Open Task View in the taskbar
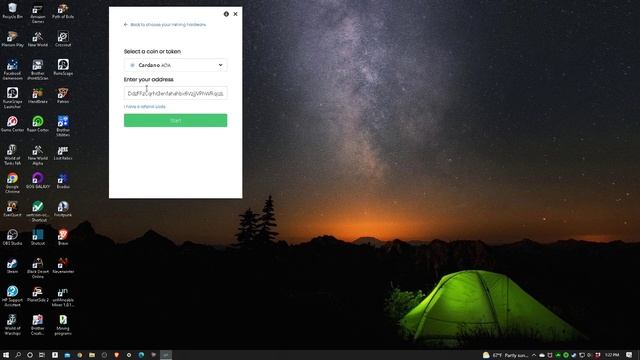Image resolution: width=640 pixels, height=360 pixels. 42,355
